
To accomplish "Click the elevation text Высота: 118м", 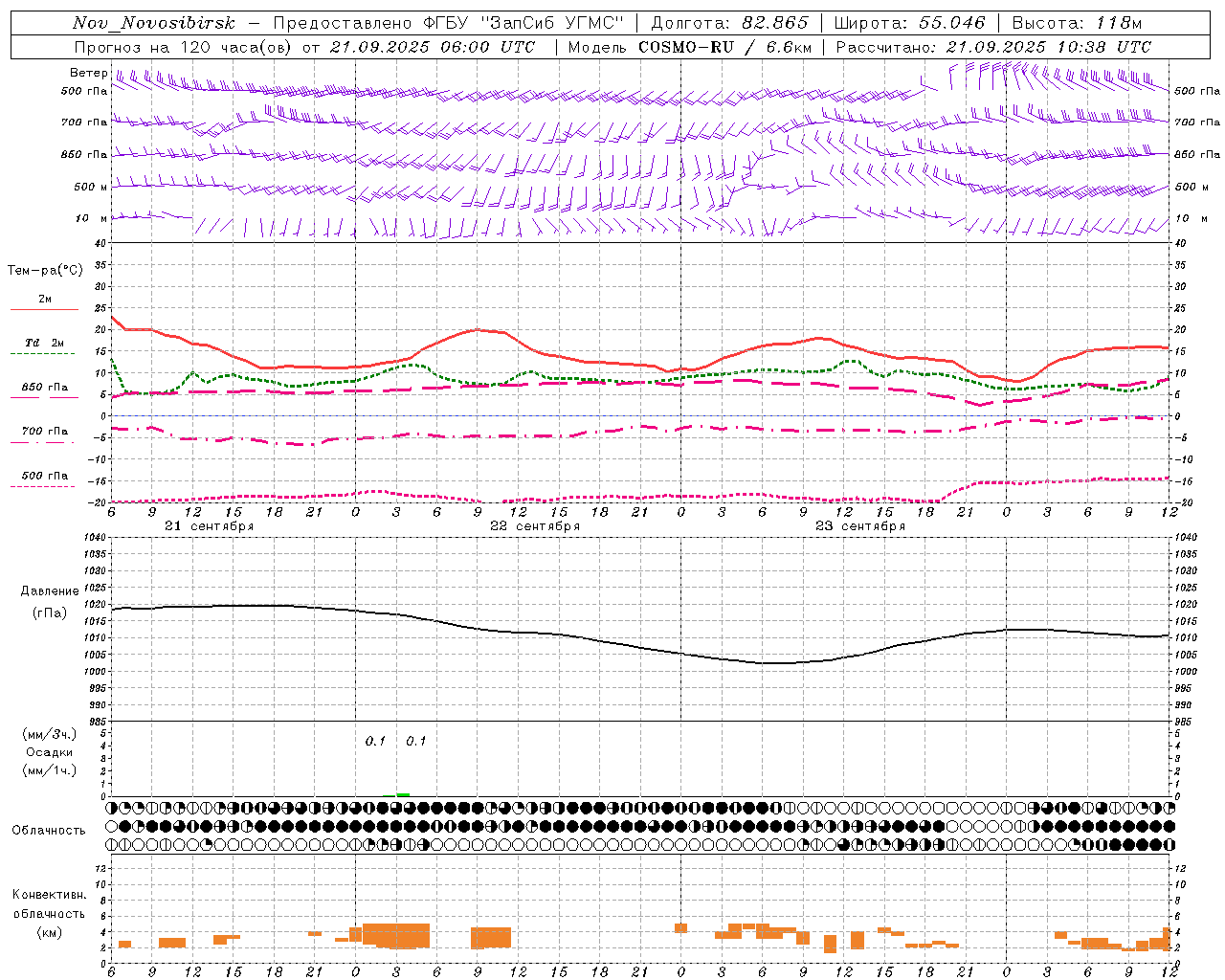I will click(x=1077, y=24).
